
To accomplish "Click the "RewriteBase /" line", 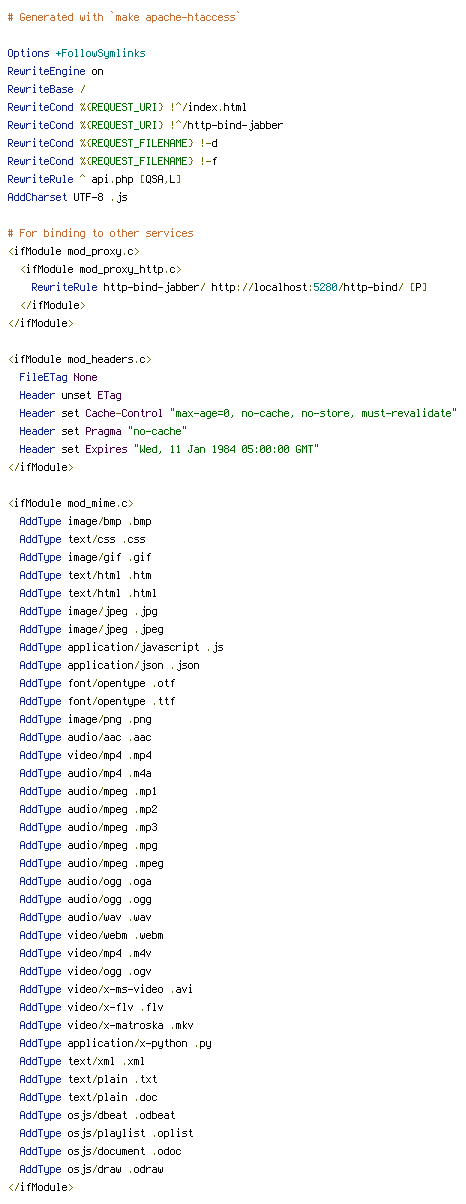I will pos(46,89).
